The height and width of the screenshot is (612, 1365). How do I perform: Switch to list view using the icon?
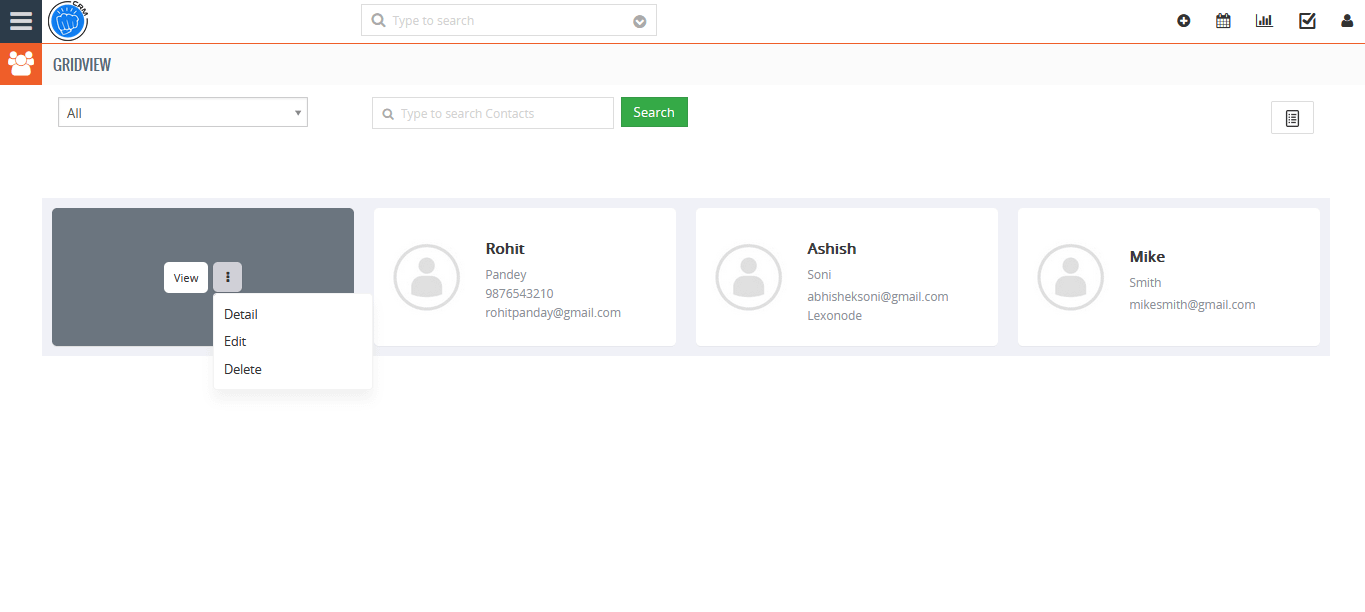pos(1291,117)
